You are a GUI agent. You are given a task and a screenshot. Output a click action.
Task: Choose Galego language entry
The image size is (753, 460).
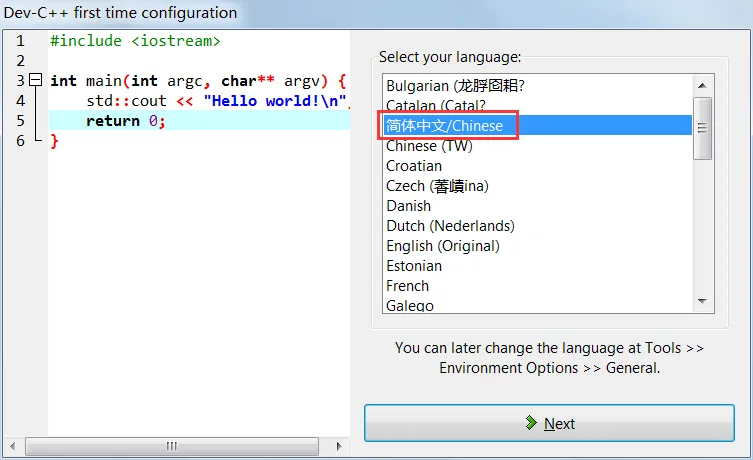click(x=537, y=305)
